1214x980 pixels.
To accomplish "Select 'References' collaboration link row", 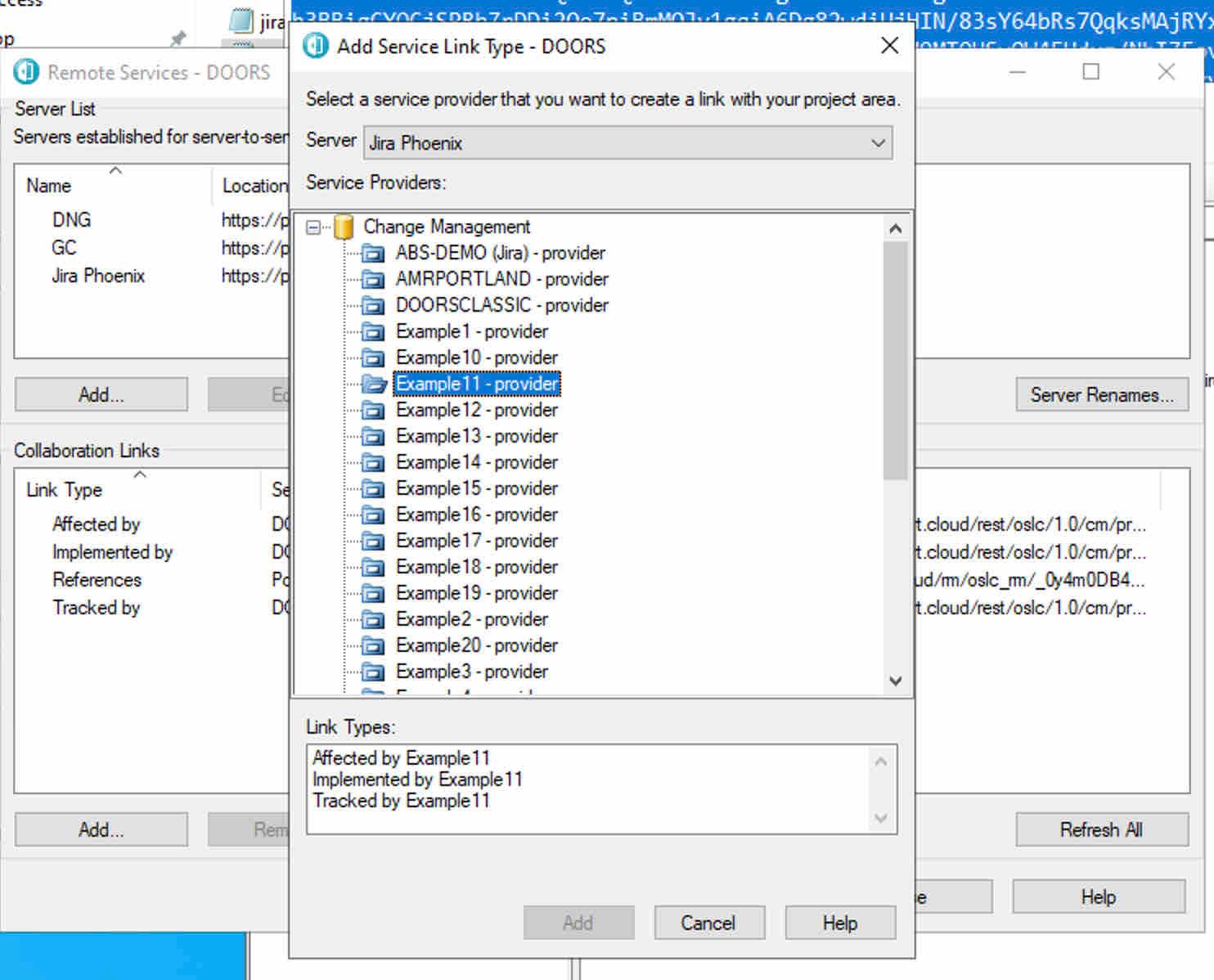I will point(97,580).
